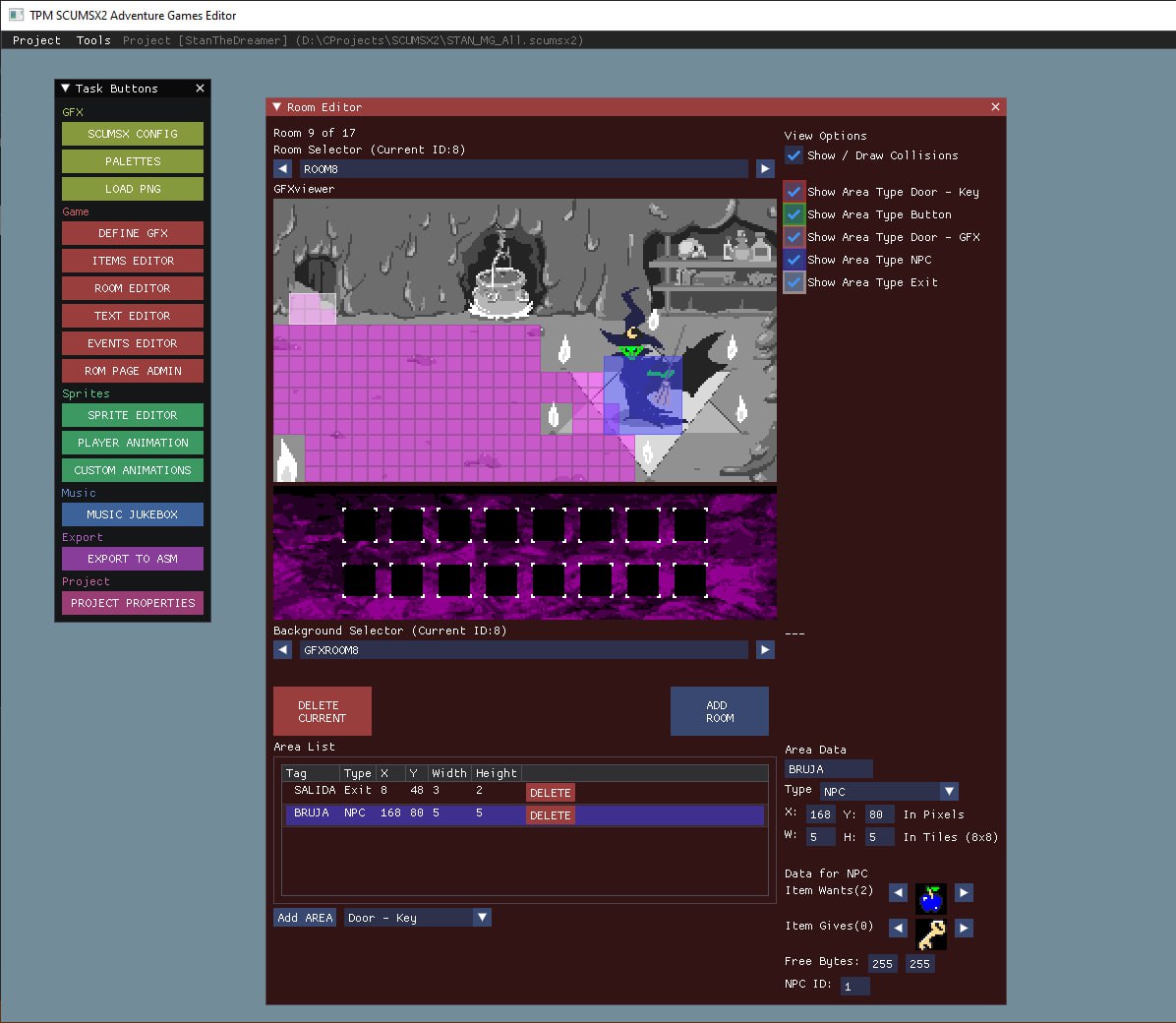
Task: Delete the BRUJA area row
Action: pyautogui.click(x=551, y=815)
